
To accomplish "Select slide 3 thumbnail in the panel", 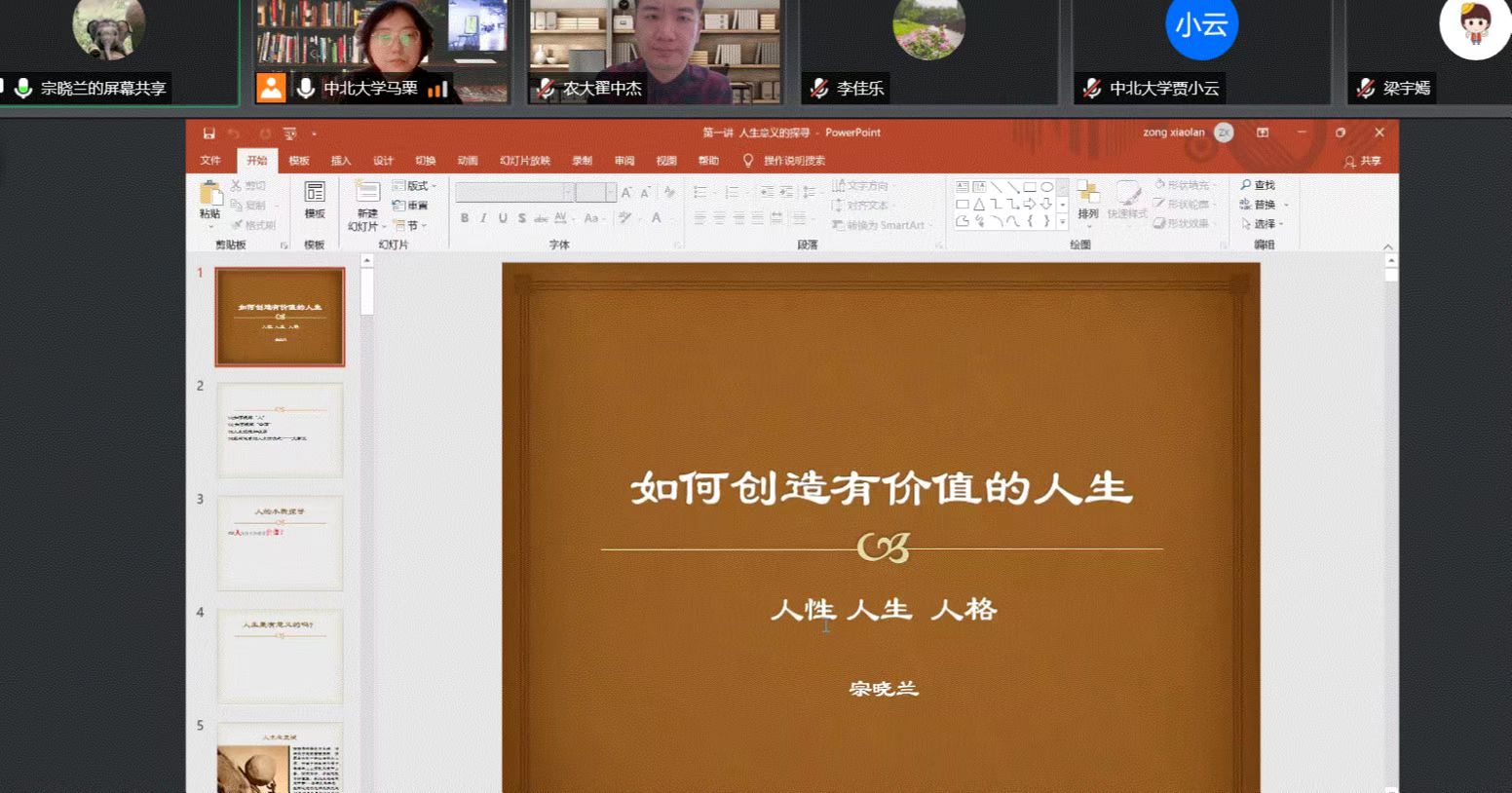I will [280, 543].
